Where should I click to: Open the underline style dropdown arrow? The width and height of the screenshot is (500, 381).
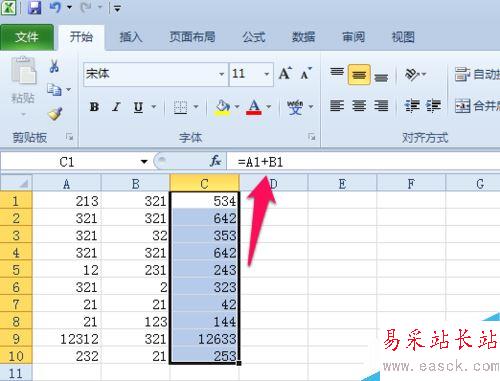coord(154,107)
